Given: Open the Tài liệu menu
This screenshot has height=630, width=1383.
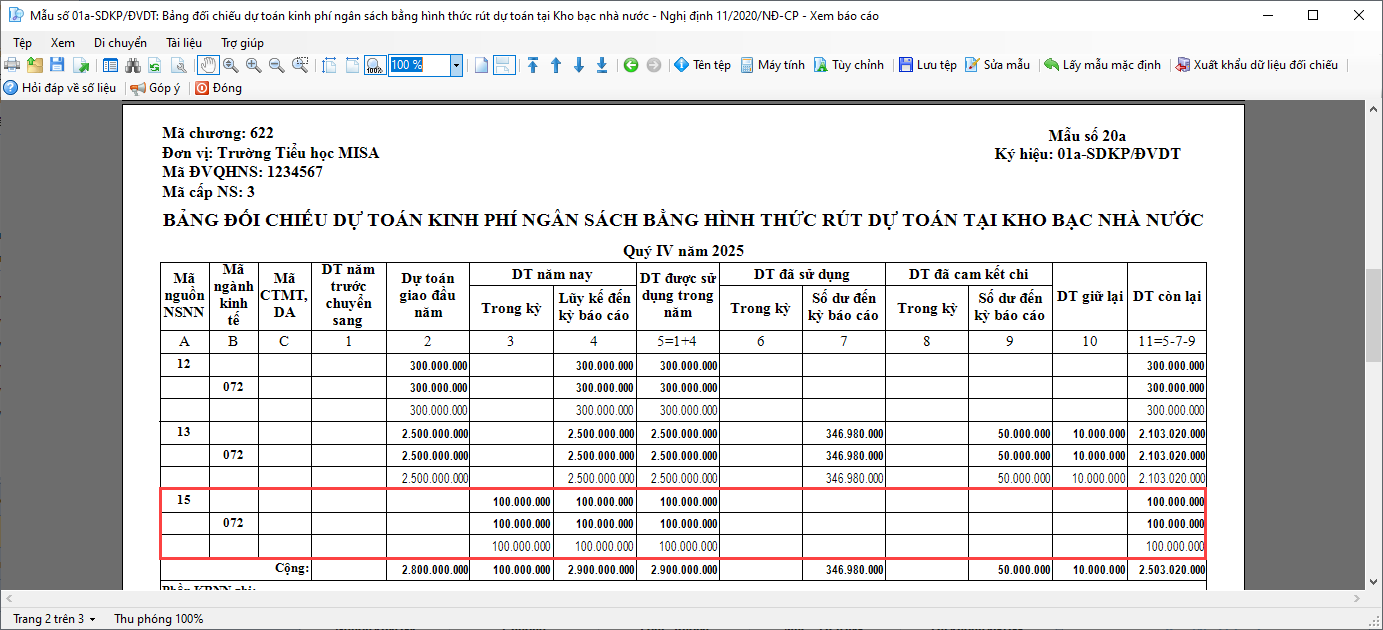Looking at the screenshot, I should point(184,43).
